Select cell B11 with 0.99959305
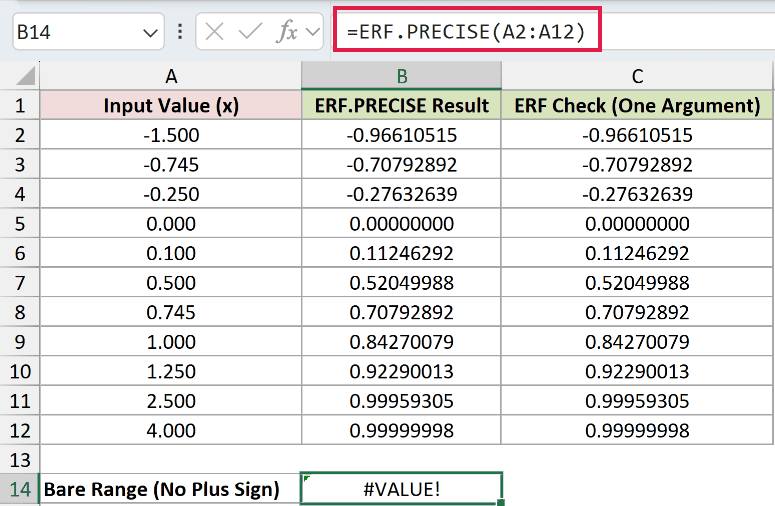The image size is (775, 506). coord(401,401)
